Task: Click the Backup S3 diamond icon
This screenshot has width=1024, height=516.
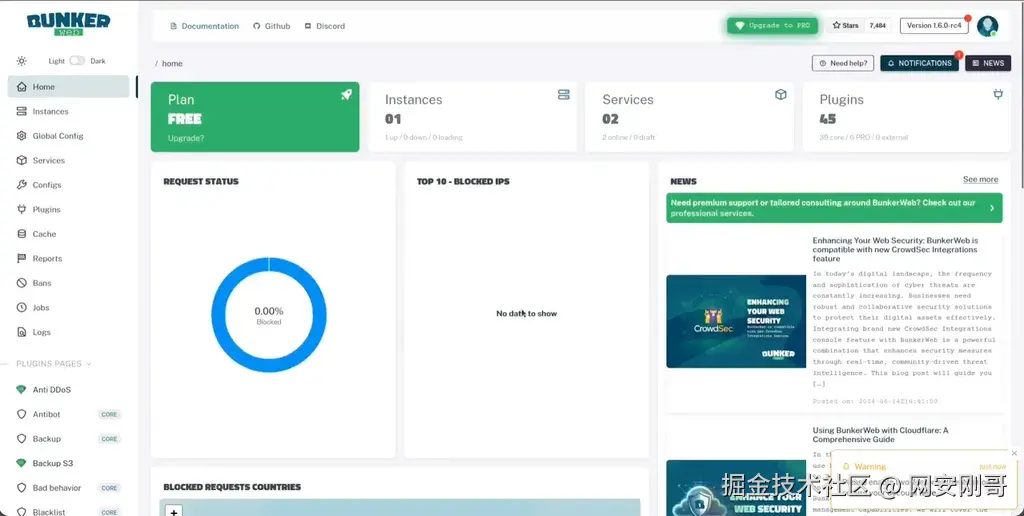Action: (22, 463)
